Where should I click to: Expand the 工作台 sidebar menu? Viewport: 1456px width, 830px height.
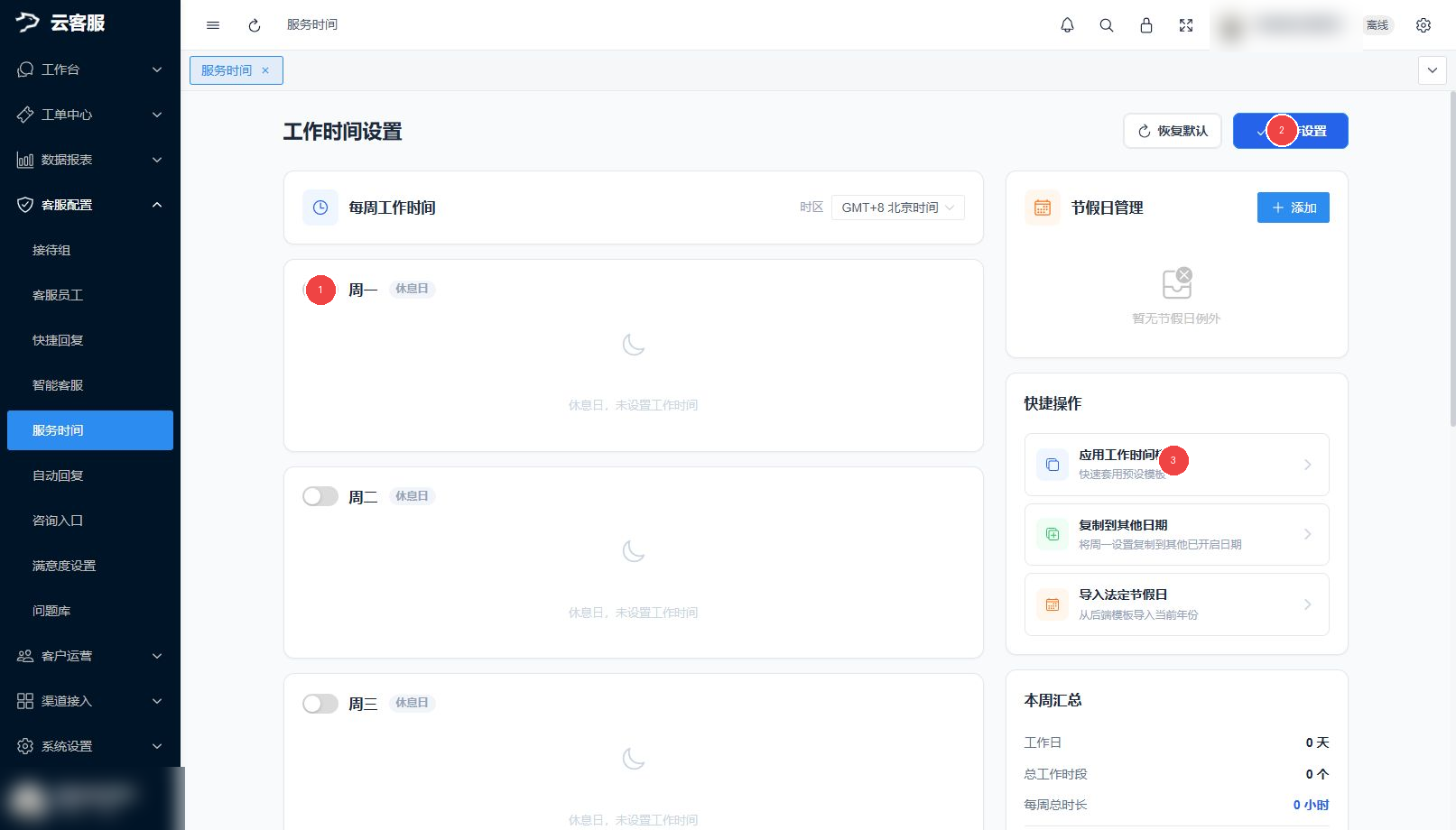tap(90, 69)
